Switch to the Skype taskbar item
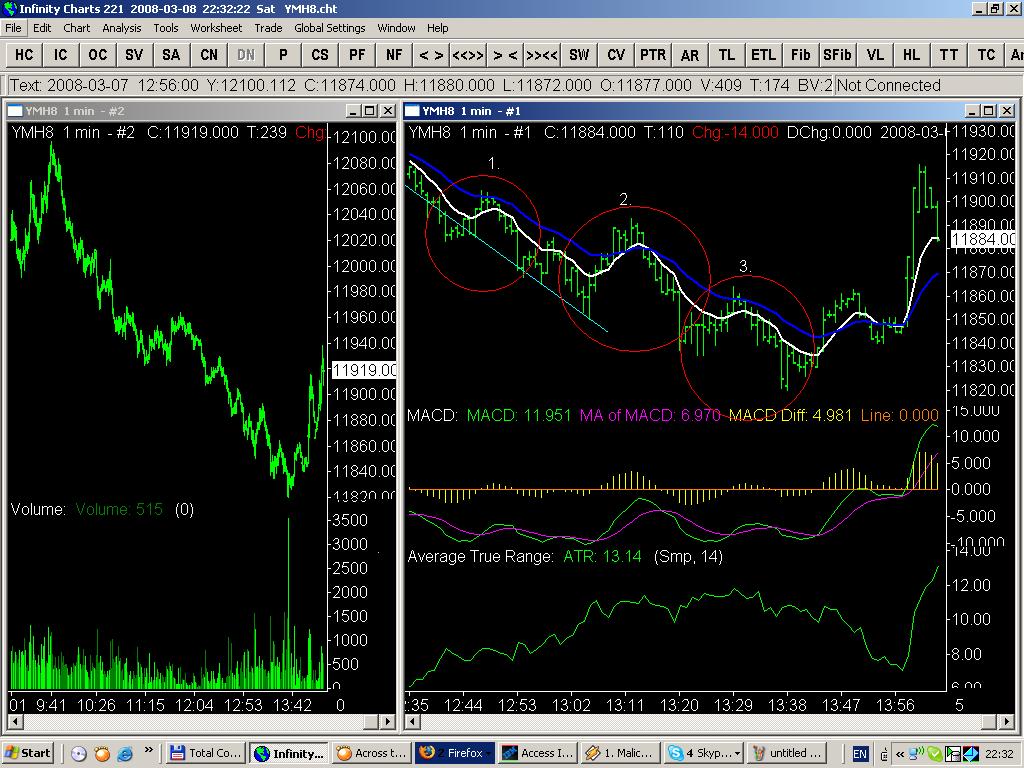The image size is (1024, 768). pos(704,753)
